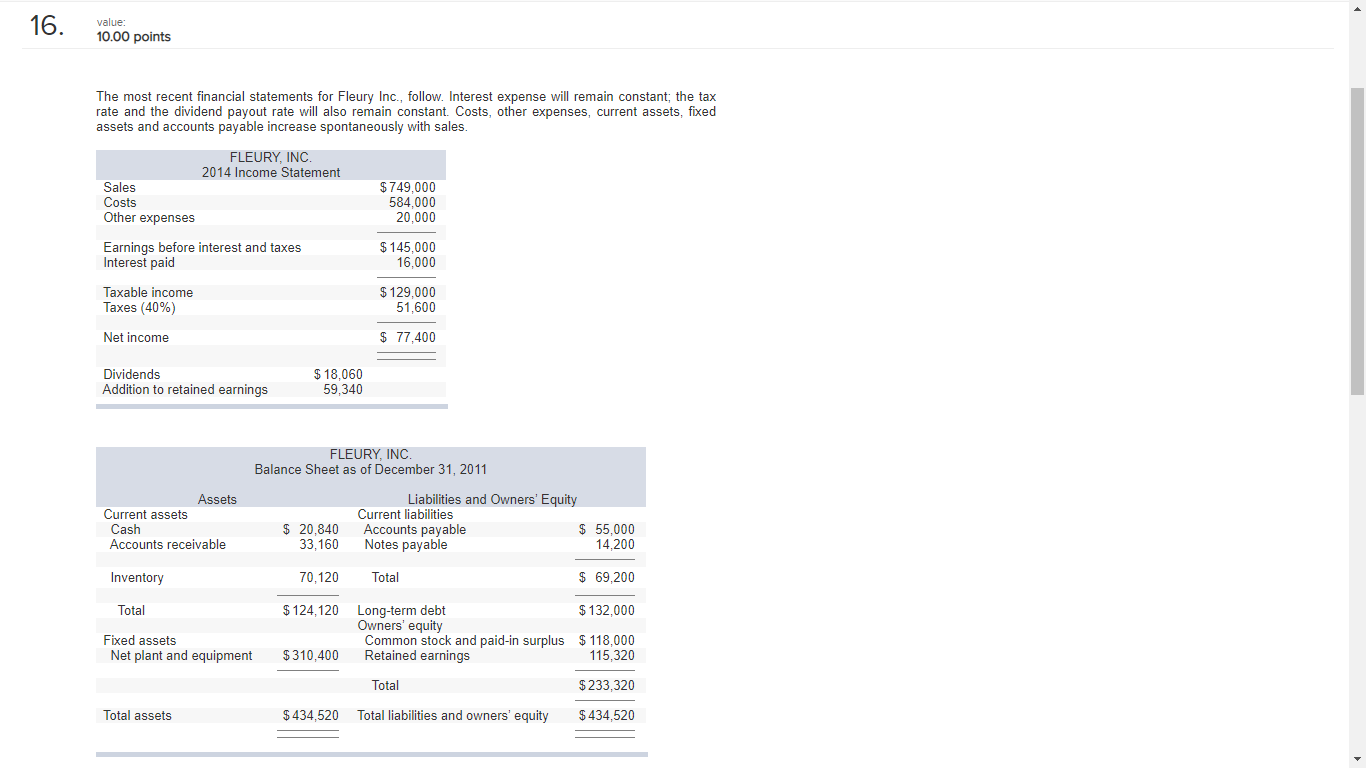
Task: Click the question number 16 label
Action: point(44,28)
